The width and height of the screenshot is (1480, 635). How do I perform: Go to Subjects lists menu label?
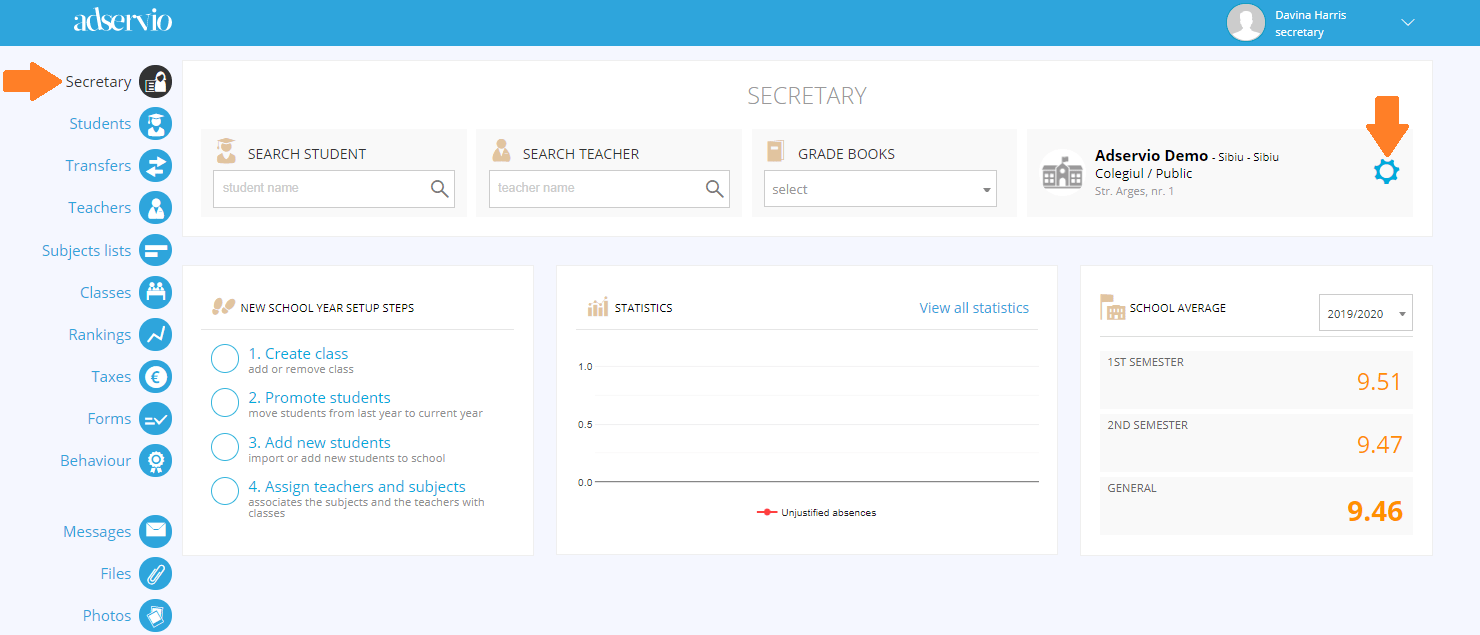tap(86, 251)
